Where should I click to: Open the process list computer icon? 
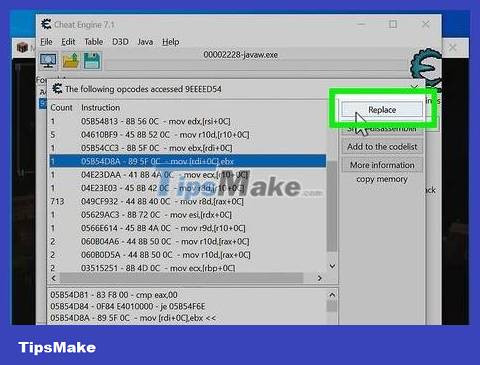pyautogui.click(x=49, y=61)
